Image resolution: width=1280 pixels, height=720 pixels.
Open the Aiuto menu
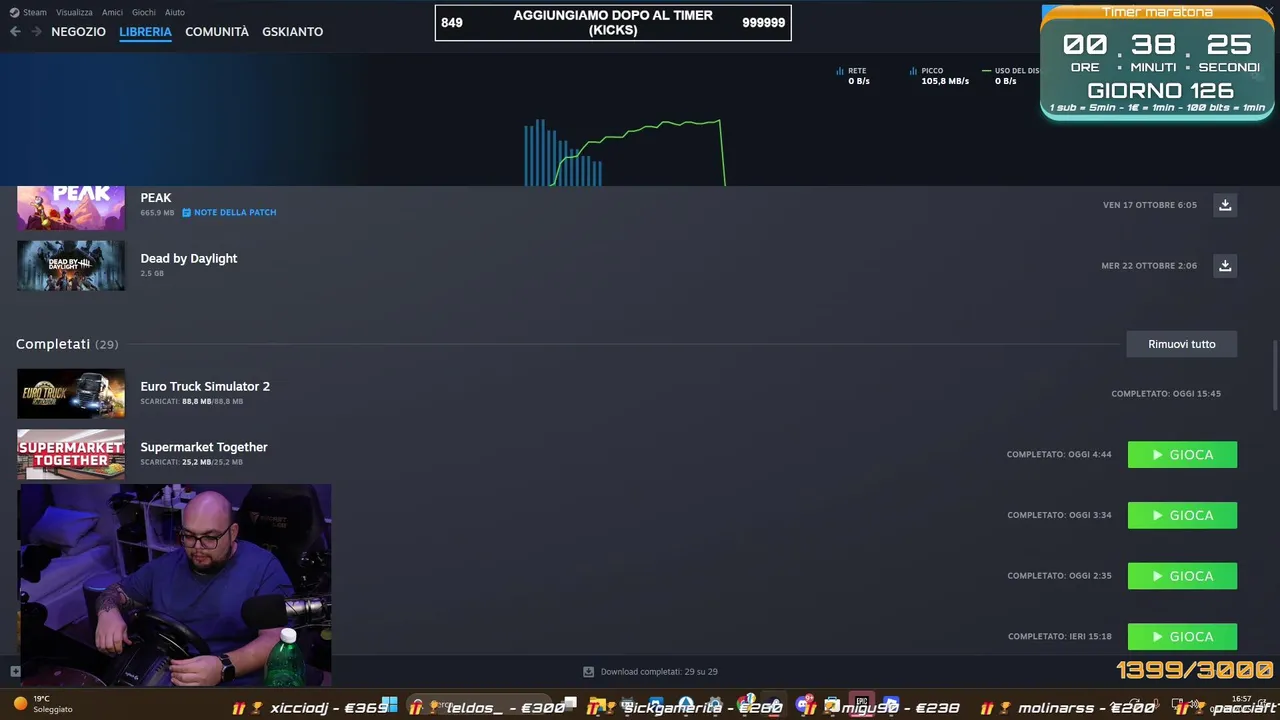pyautogui.click(x=175, y=12)
